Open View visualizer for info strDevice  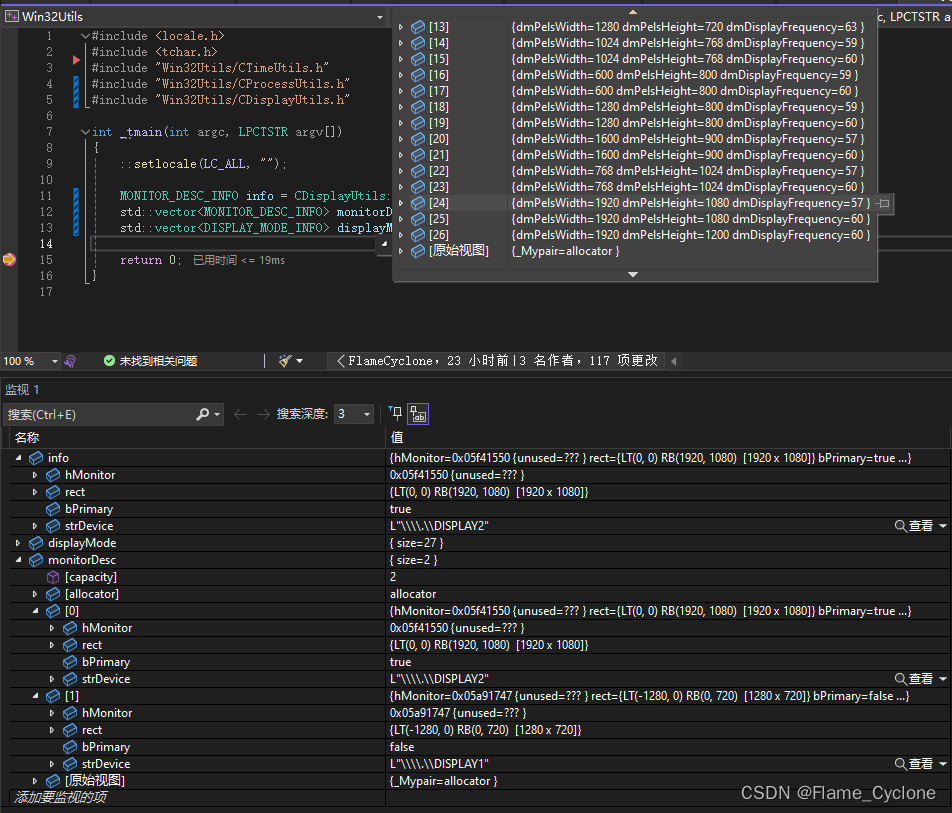coord(914,526)
